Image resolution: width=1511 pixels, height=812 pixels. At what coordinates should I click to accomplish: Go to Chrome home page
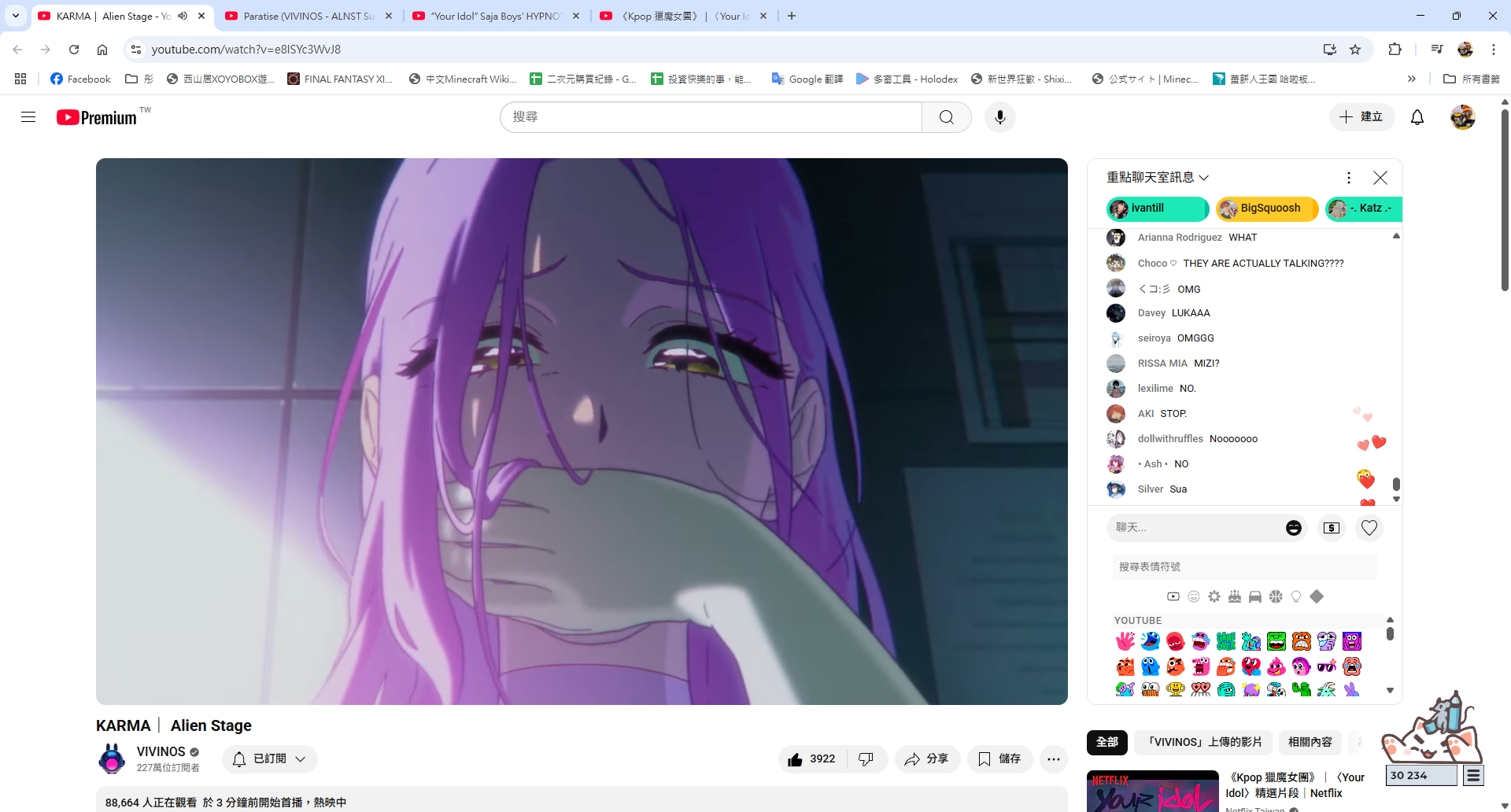(102, 50)
